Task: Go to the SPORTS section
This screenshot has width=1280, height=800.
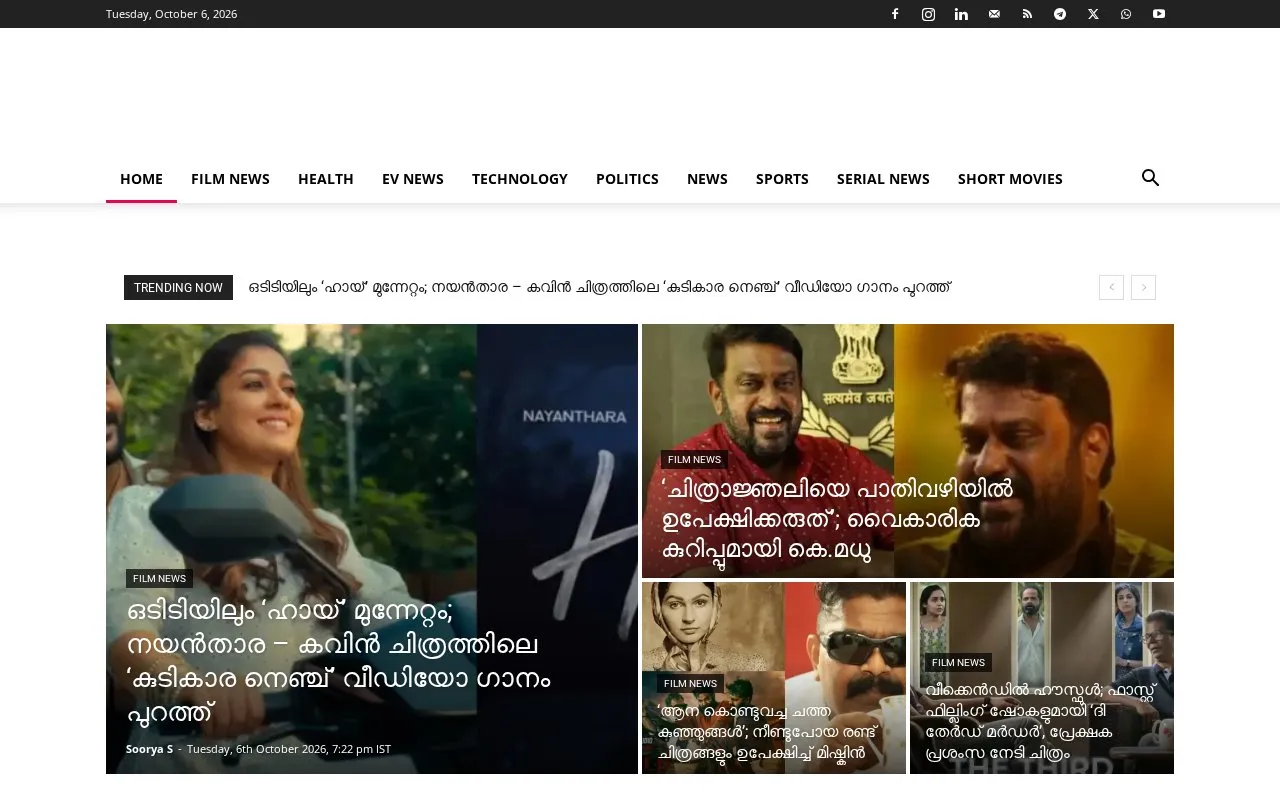Action: click(x=782, y=179)
